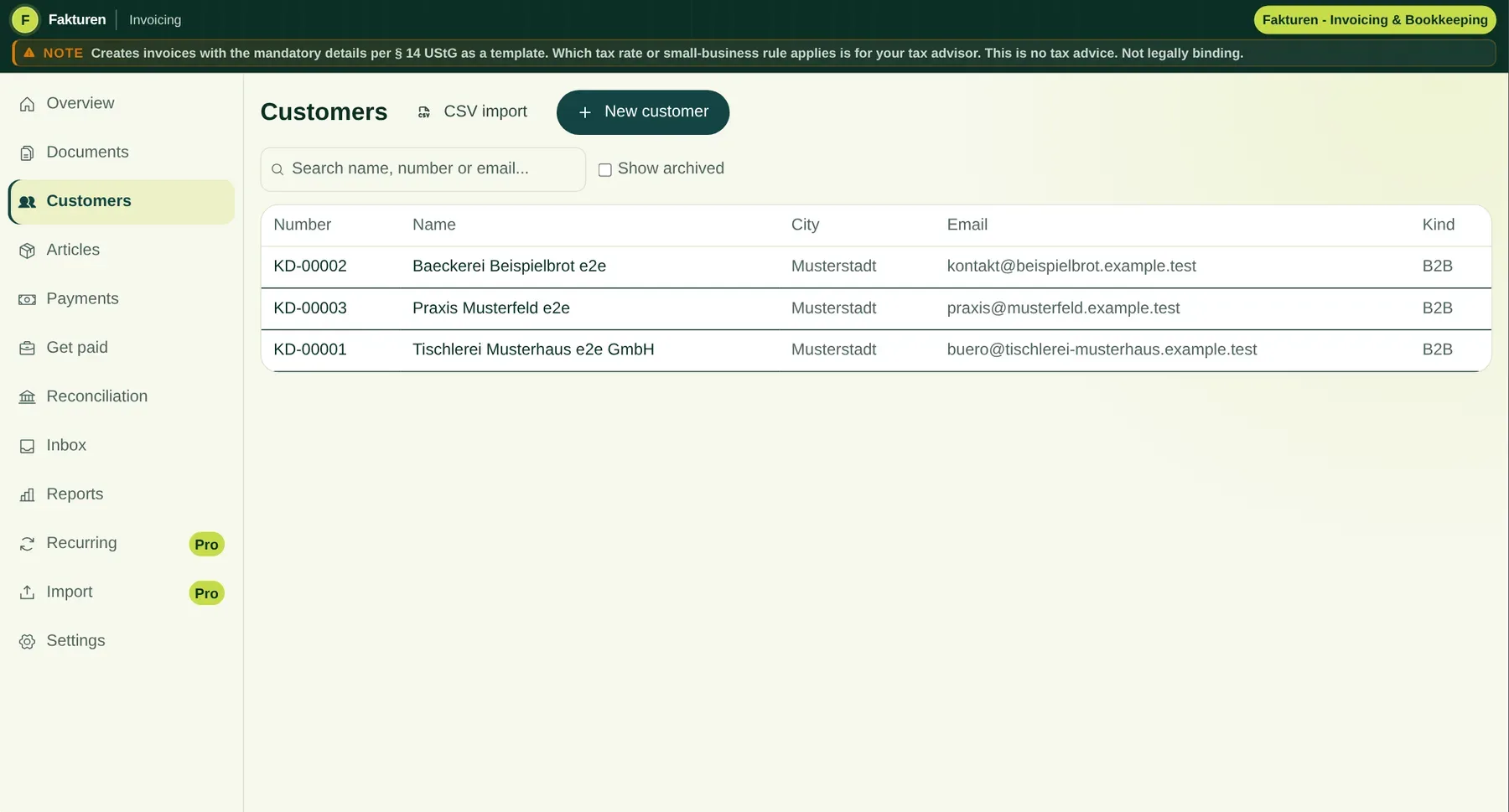Go to Documents section
Screen dimensions: 1509x812
121,152
